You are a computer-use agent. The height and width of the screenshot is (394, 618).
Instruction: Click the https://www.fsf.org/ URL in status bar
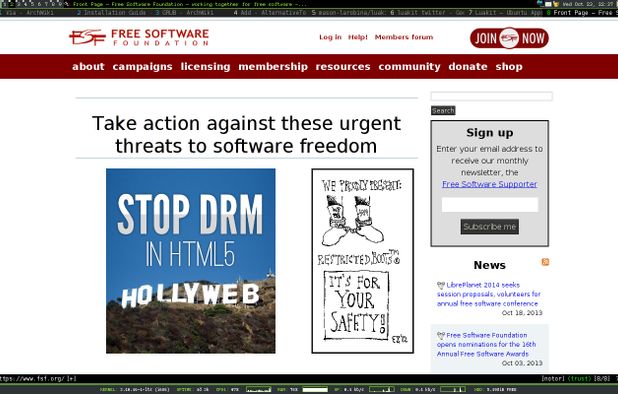[32, 379]
